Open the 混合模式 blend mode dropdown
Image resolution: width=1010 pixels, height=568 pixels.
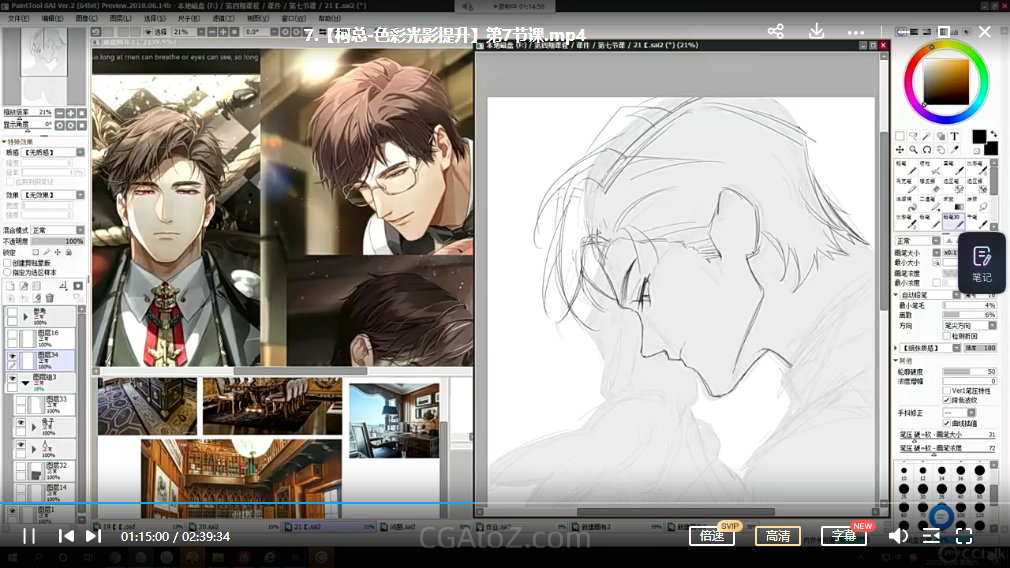pyautogui.click(x=57, y=230)
